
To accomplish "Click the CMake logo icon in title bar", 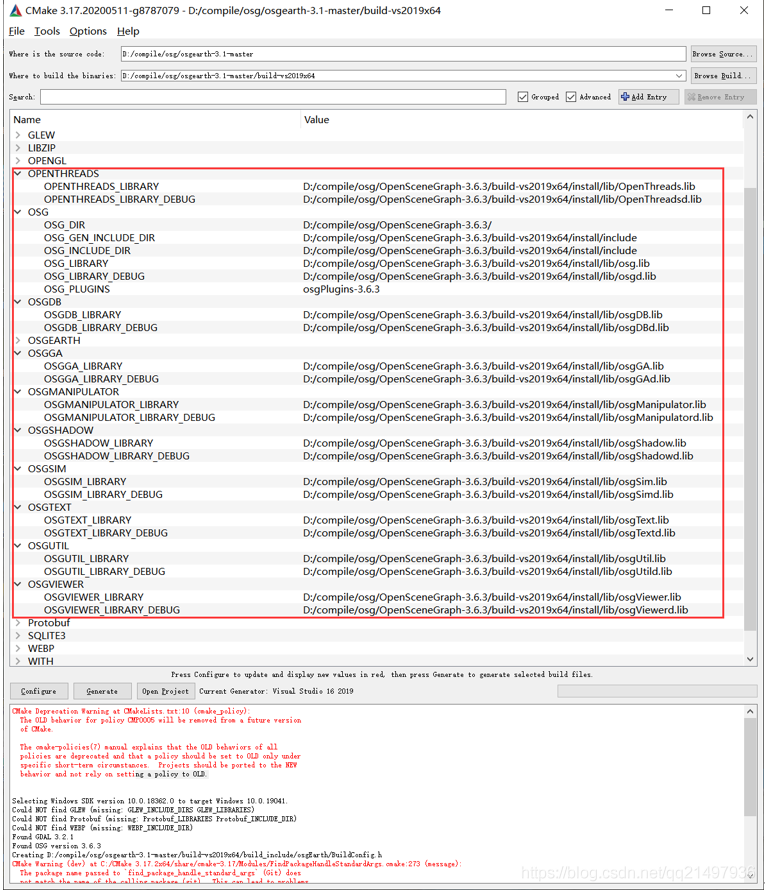I will point(15,10).
